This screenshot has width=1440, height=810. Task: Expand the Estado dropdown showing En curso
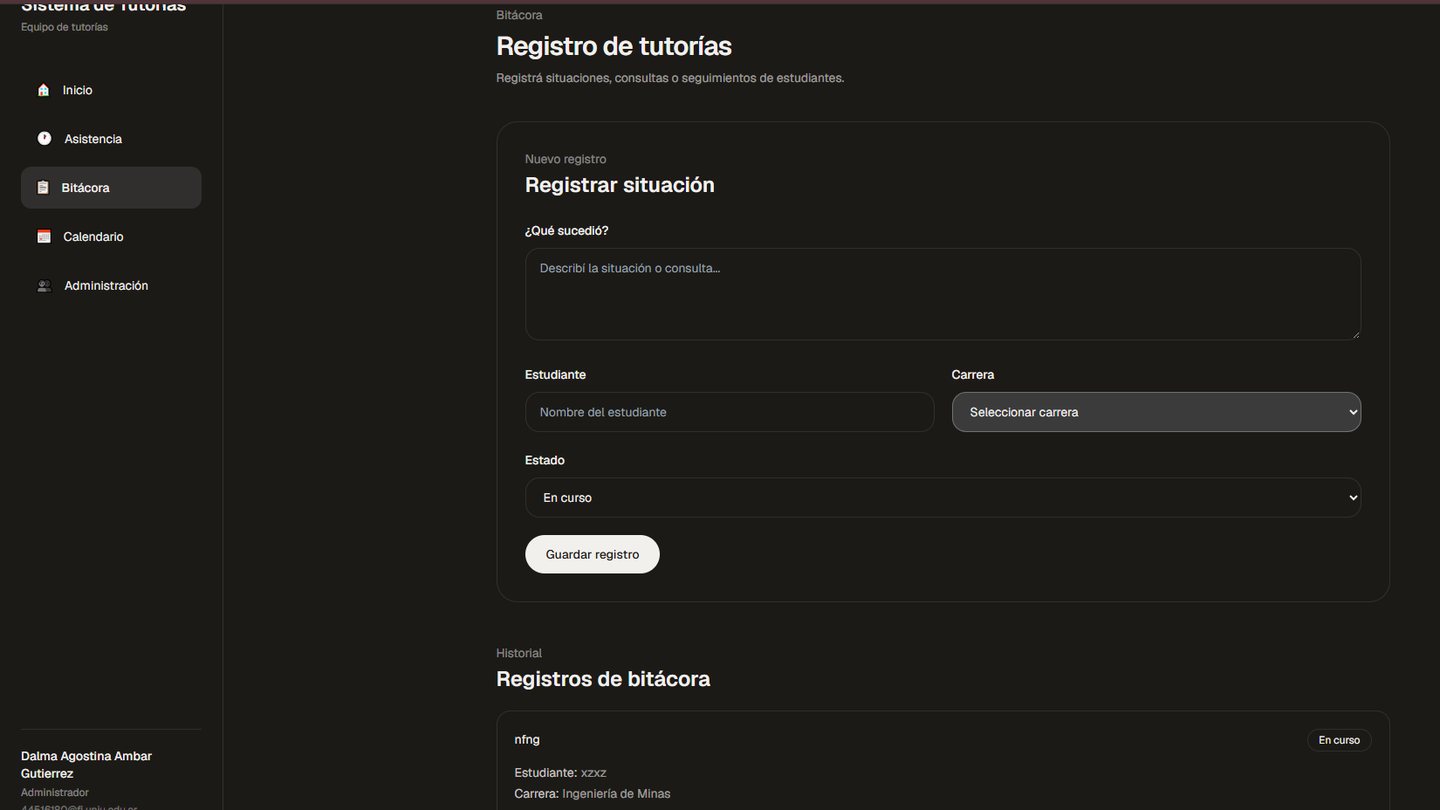(x=942, y=497)
